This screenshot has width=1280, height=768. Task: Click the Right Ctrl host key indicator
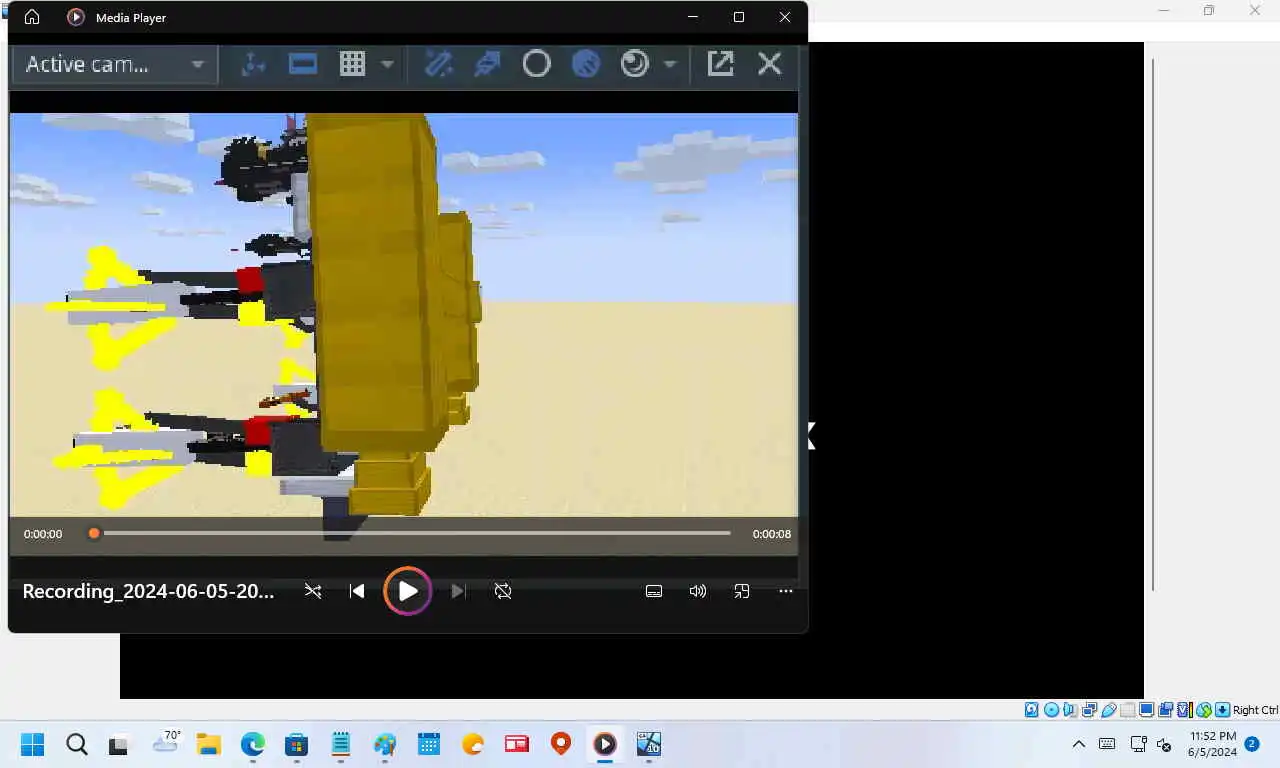click(1255, 710)
